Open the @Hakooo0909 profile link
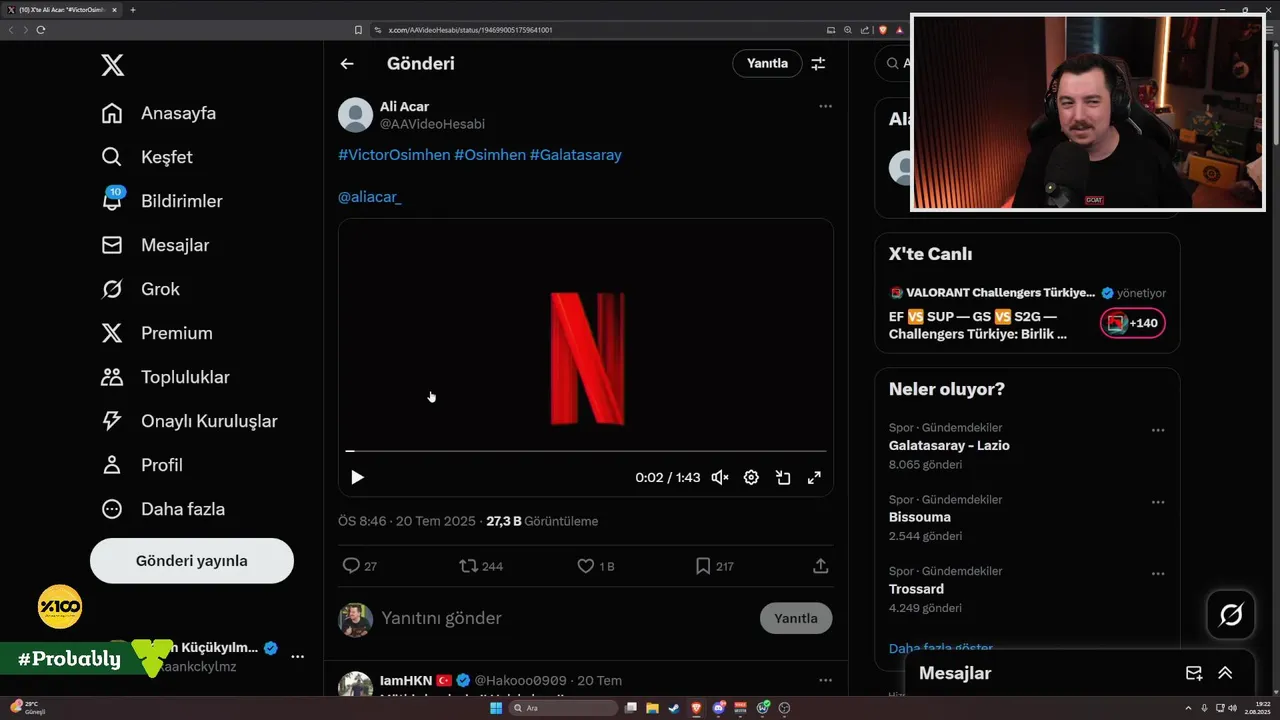Viewport: 1280px width, 720px height. 520,680
